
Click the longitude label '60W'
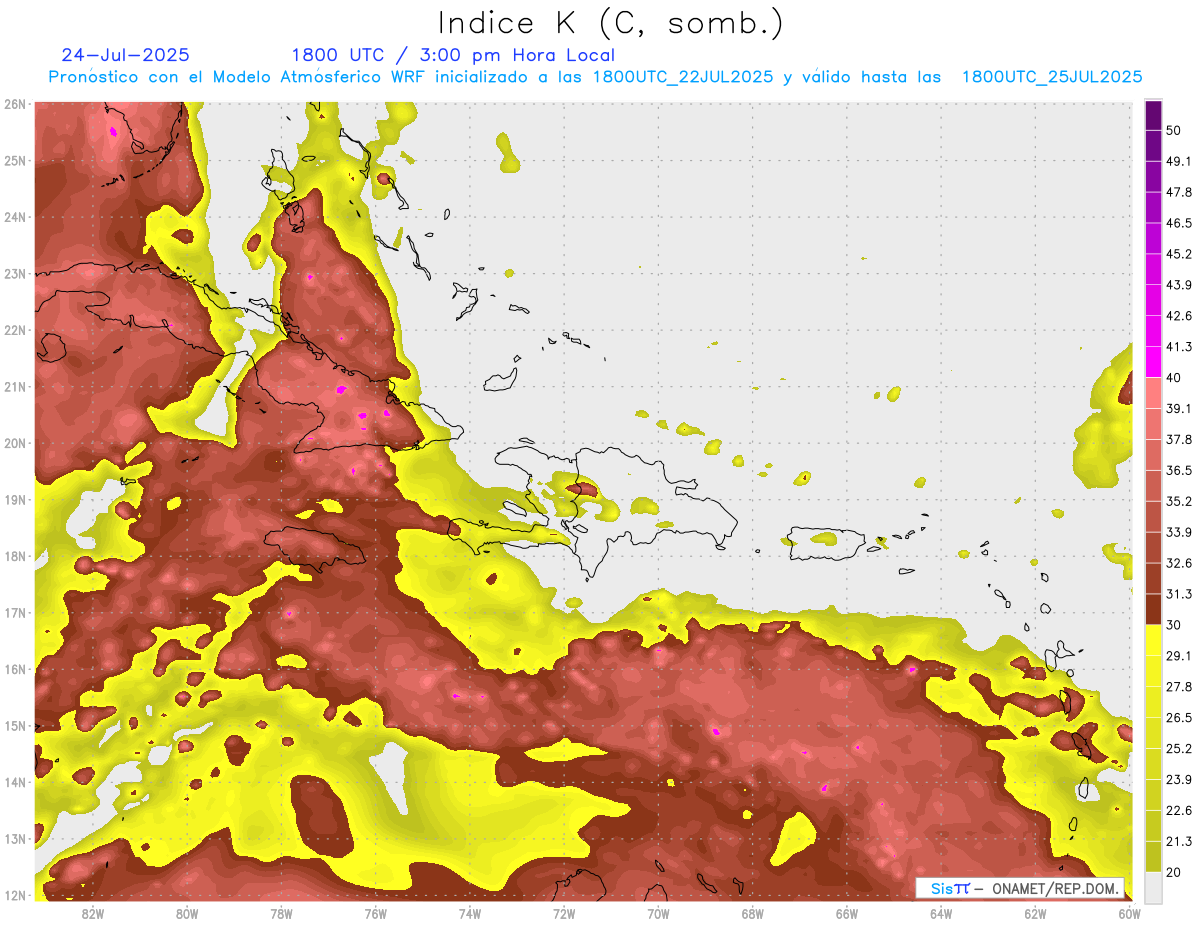click(x=1129, y=913)
